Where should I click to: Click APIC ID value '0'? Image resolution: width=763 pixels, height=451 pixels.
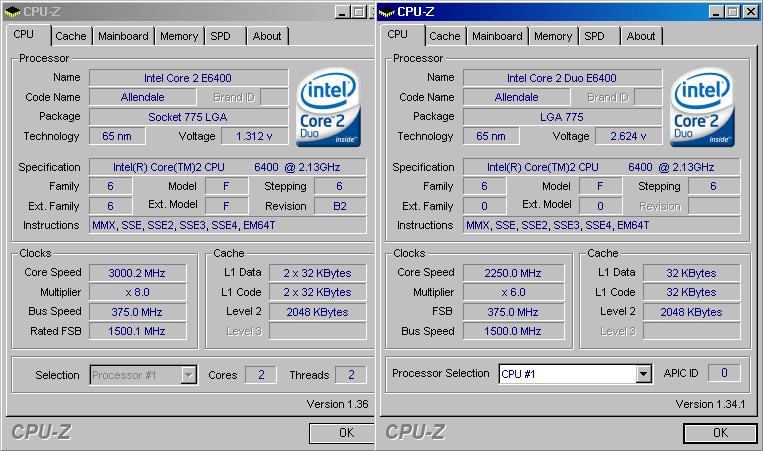coord(724,373)
